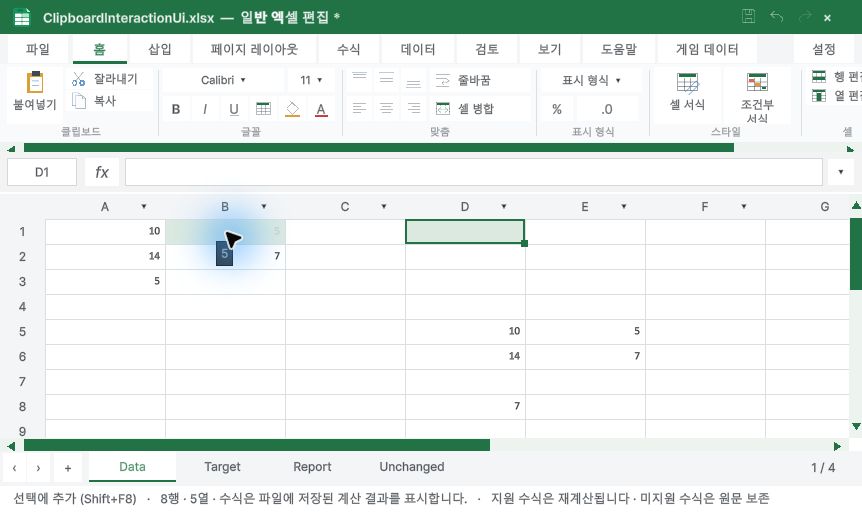
Task: Align text to bottom
Action: click(413, 82)
